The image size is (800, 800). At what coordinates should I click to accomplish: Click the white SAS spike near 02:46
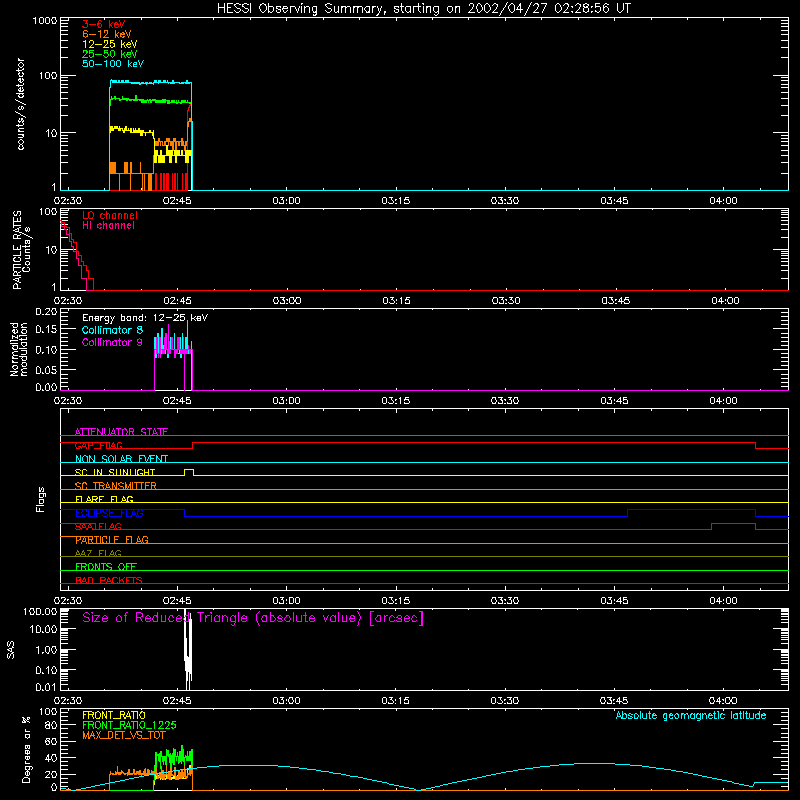(188, 649)
